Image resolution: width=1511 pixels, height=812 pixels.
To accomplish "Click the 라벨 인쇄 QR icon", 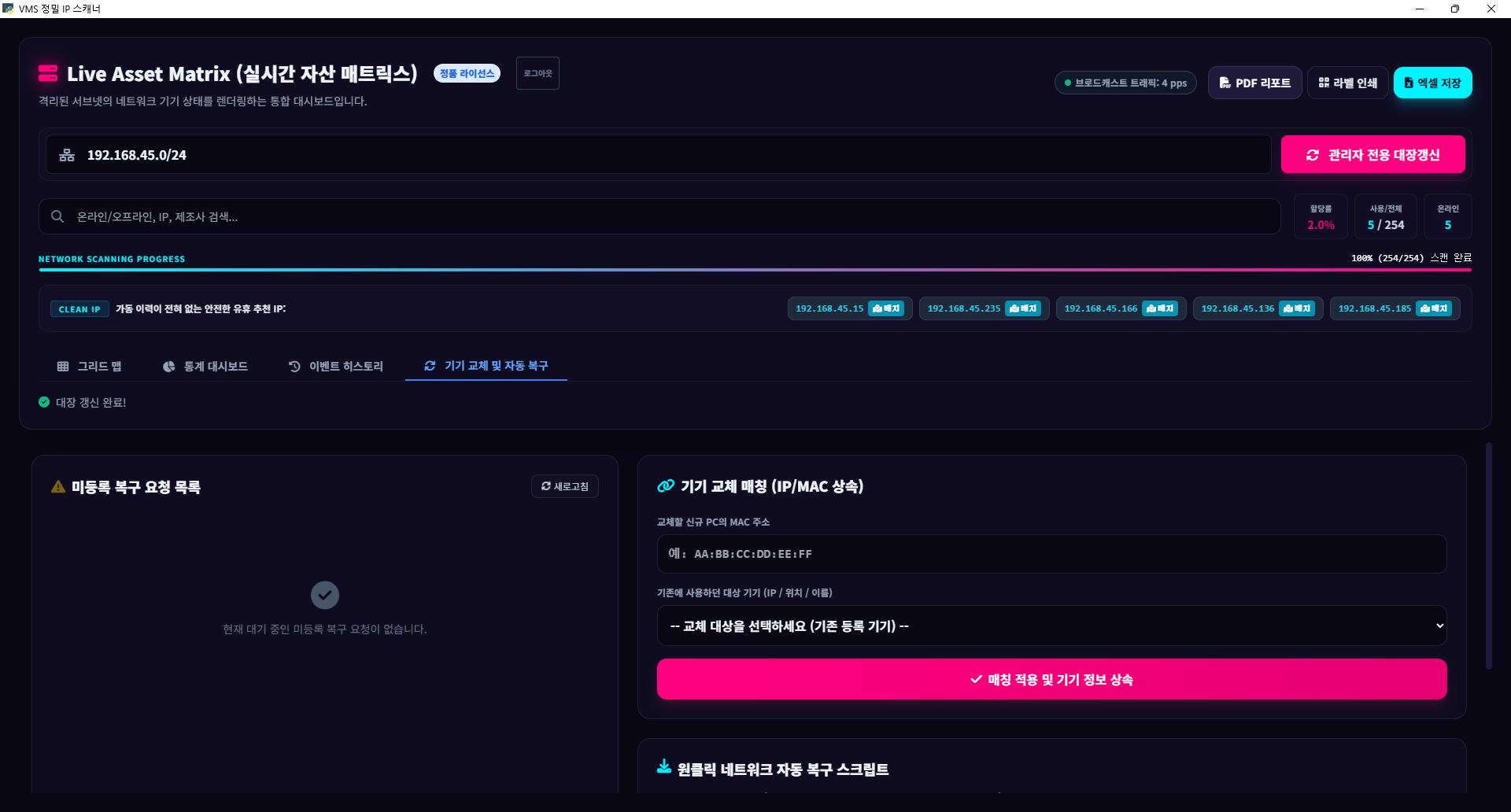I will click(1324, 83).
